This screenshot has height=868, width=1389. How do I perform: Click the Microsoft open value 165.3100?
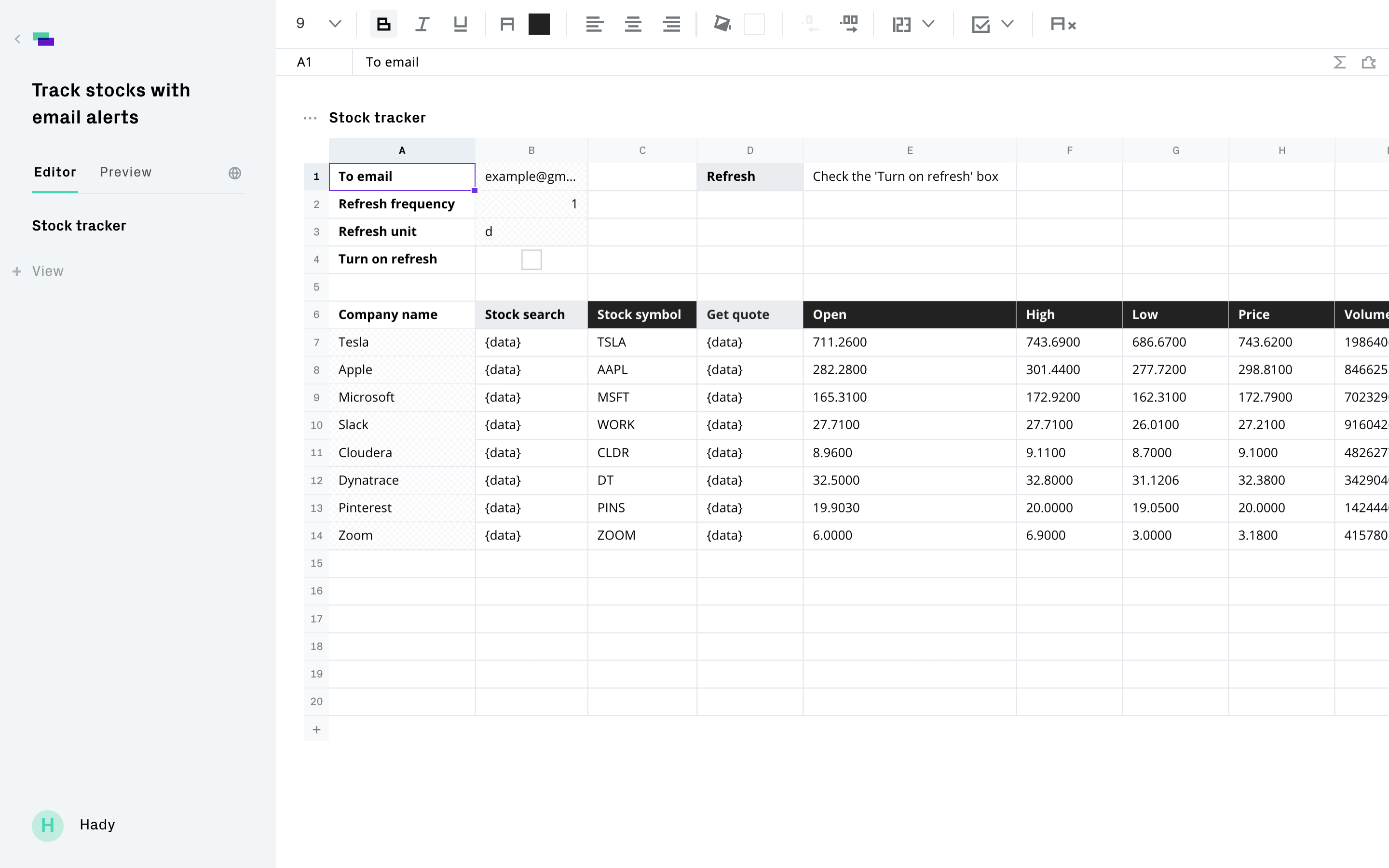point(910,397)
